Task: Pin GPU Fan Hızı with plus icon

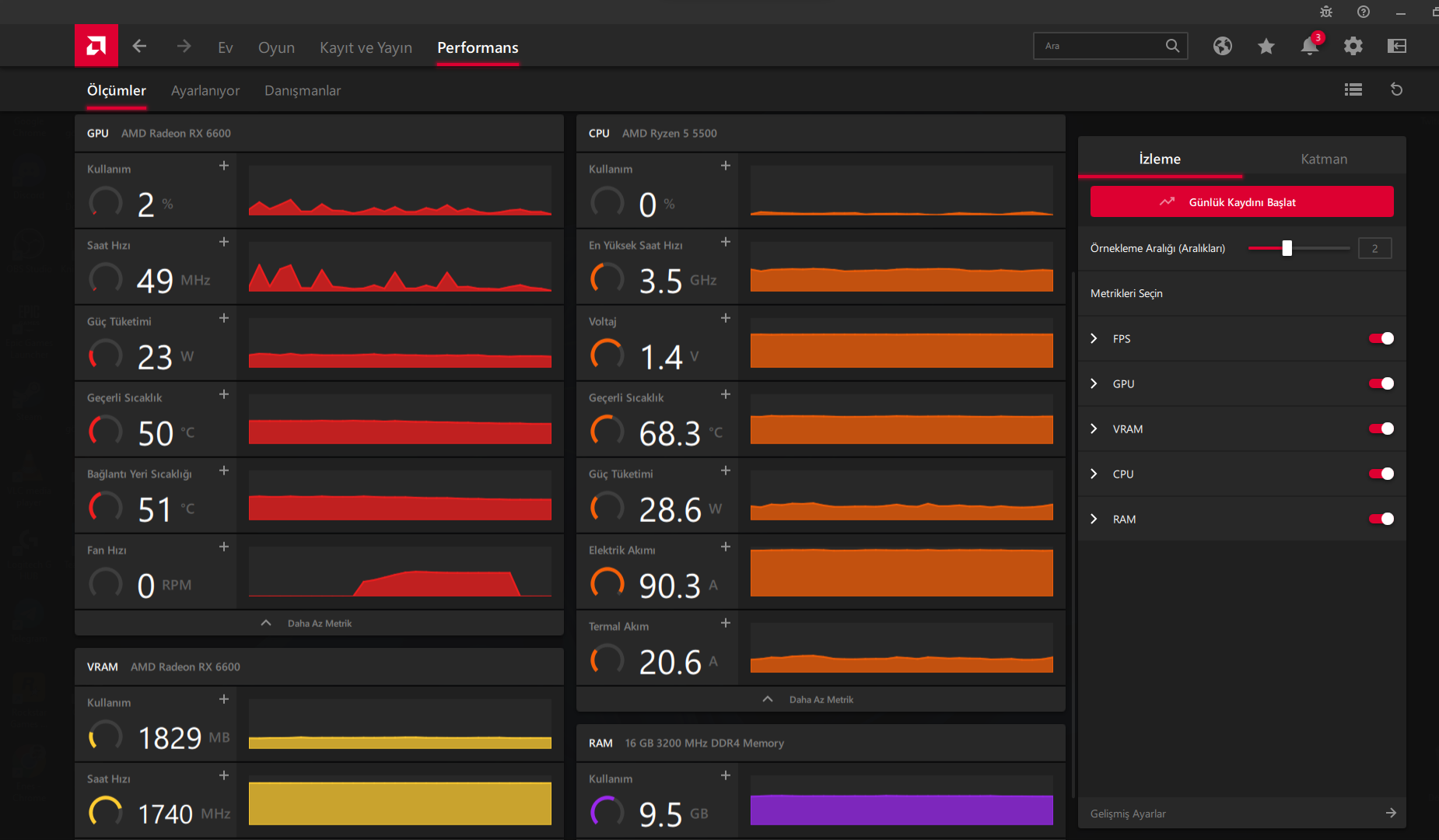Action: tap(224, 547)
